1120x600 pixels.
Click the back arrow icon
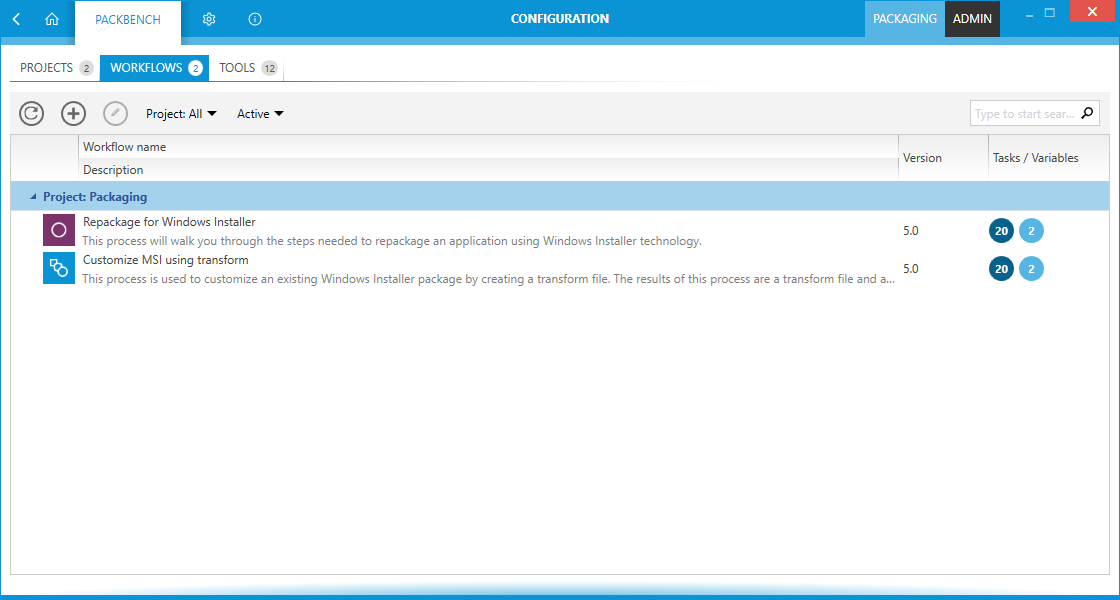[14, 18]
